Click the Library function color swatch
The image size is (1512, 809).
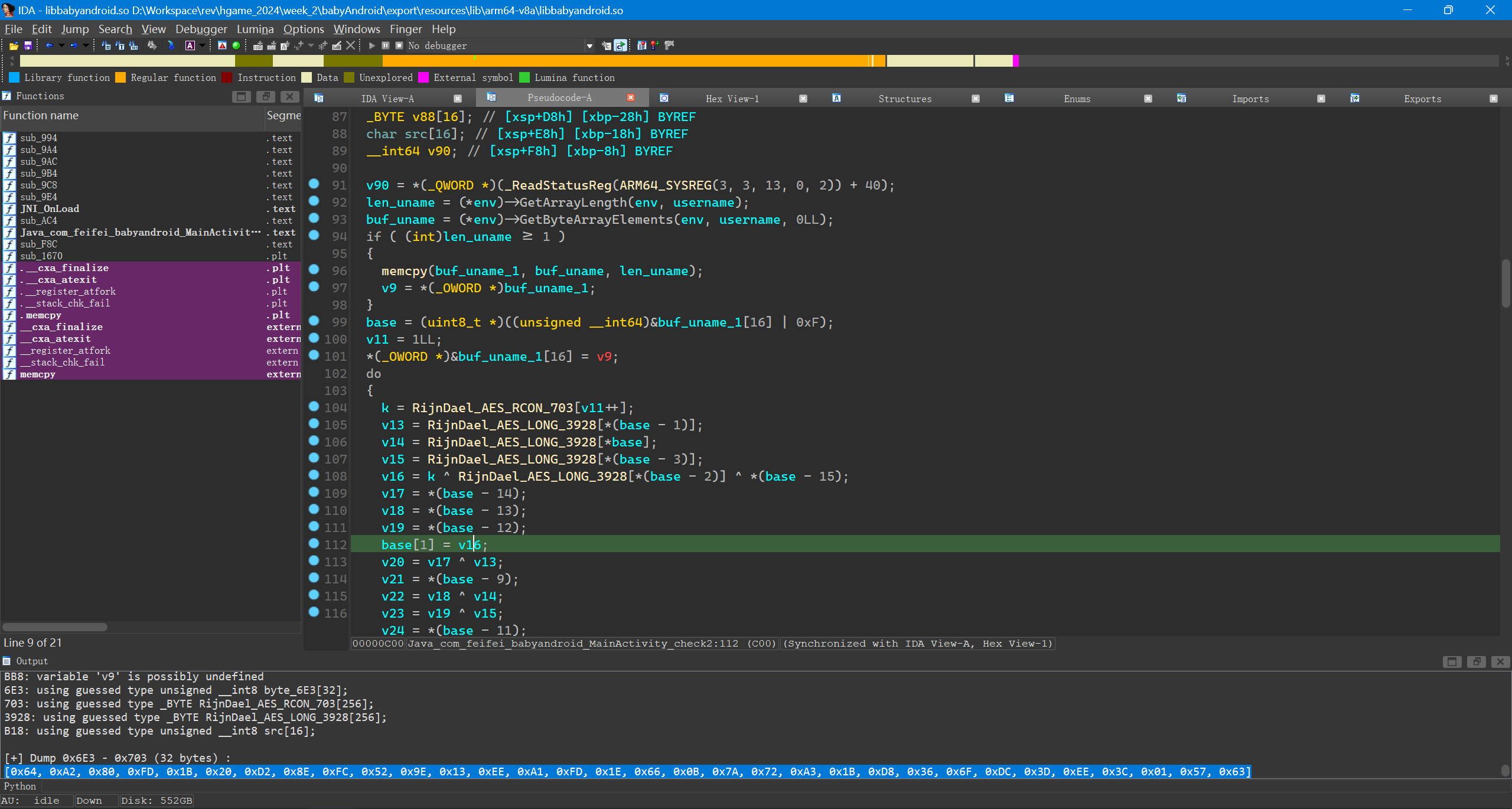[x=14, y=77]
